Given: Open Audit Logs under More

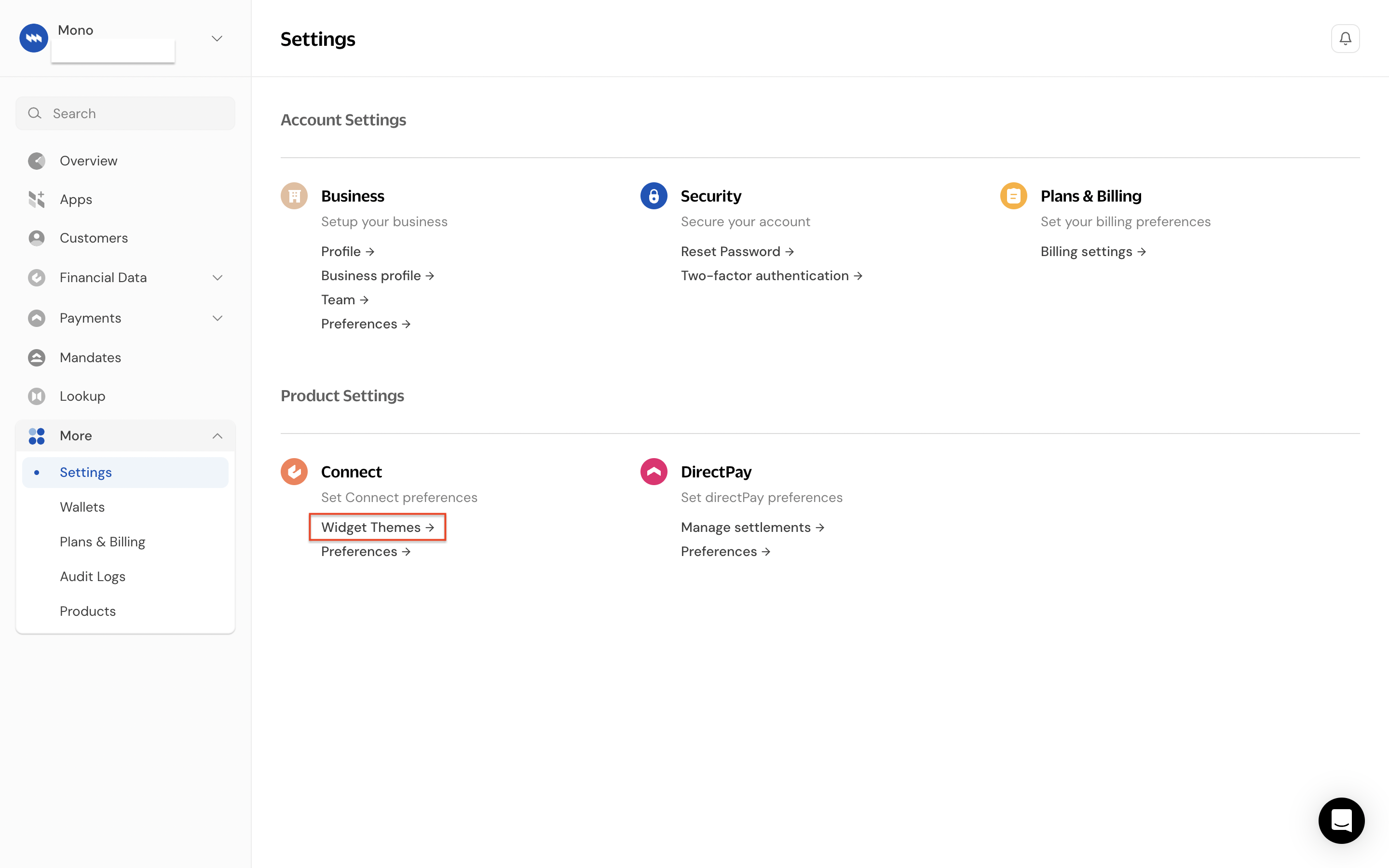Looking at the screenshot, I should 93,576.
